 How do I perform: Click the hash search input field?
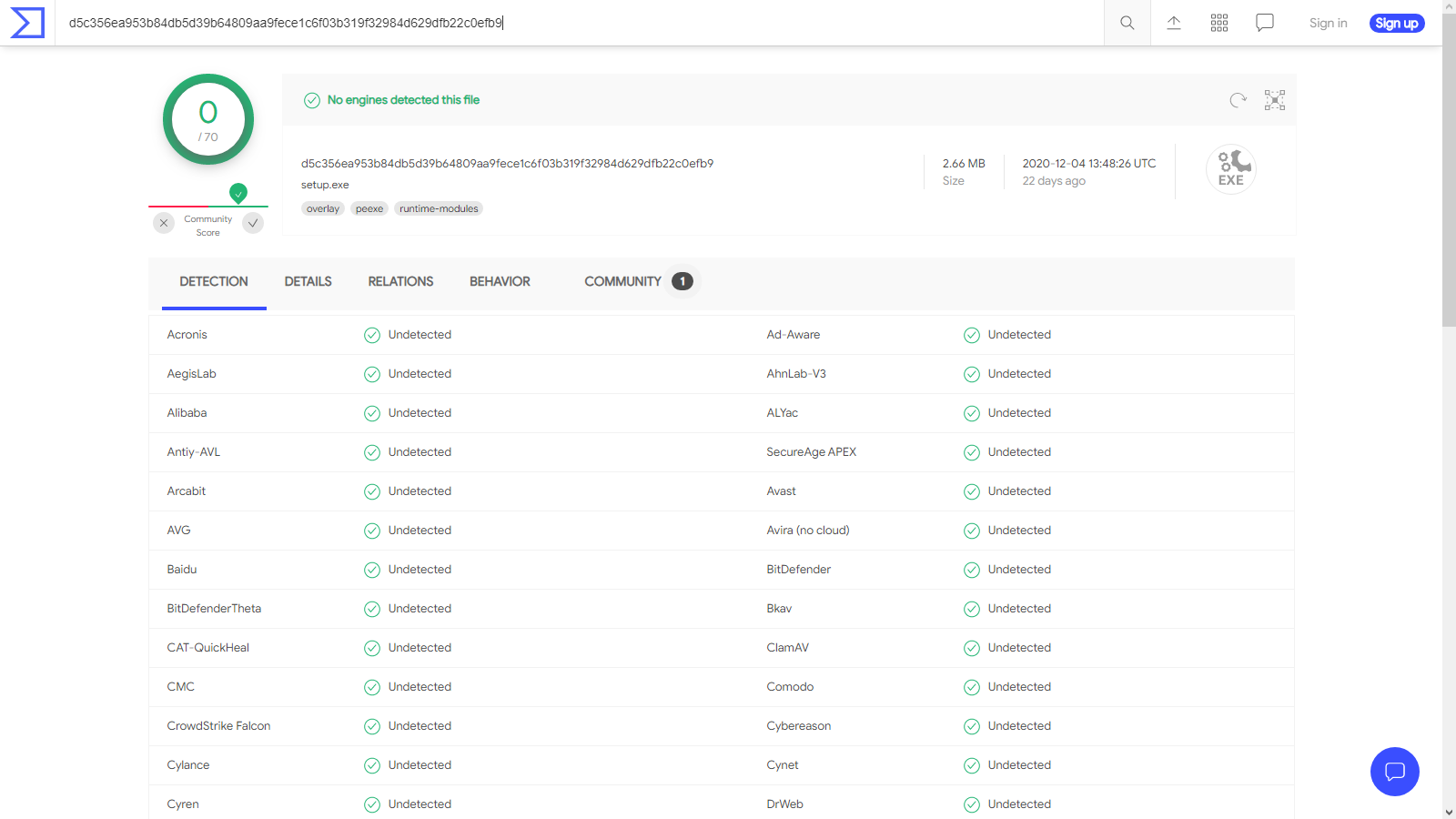582,23
